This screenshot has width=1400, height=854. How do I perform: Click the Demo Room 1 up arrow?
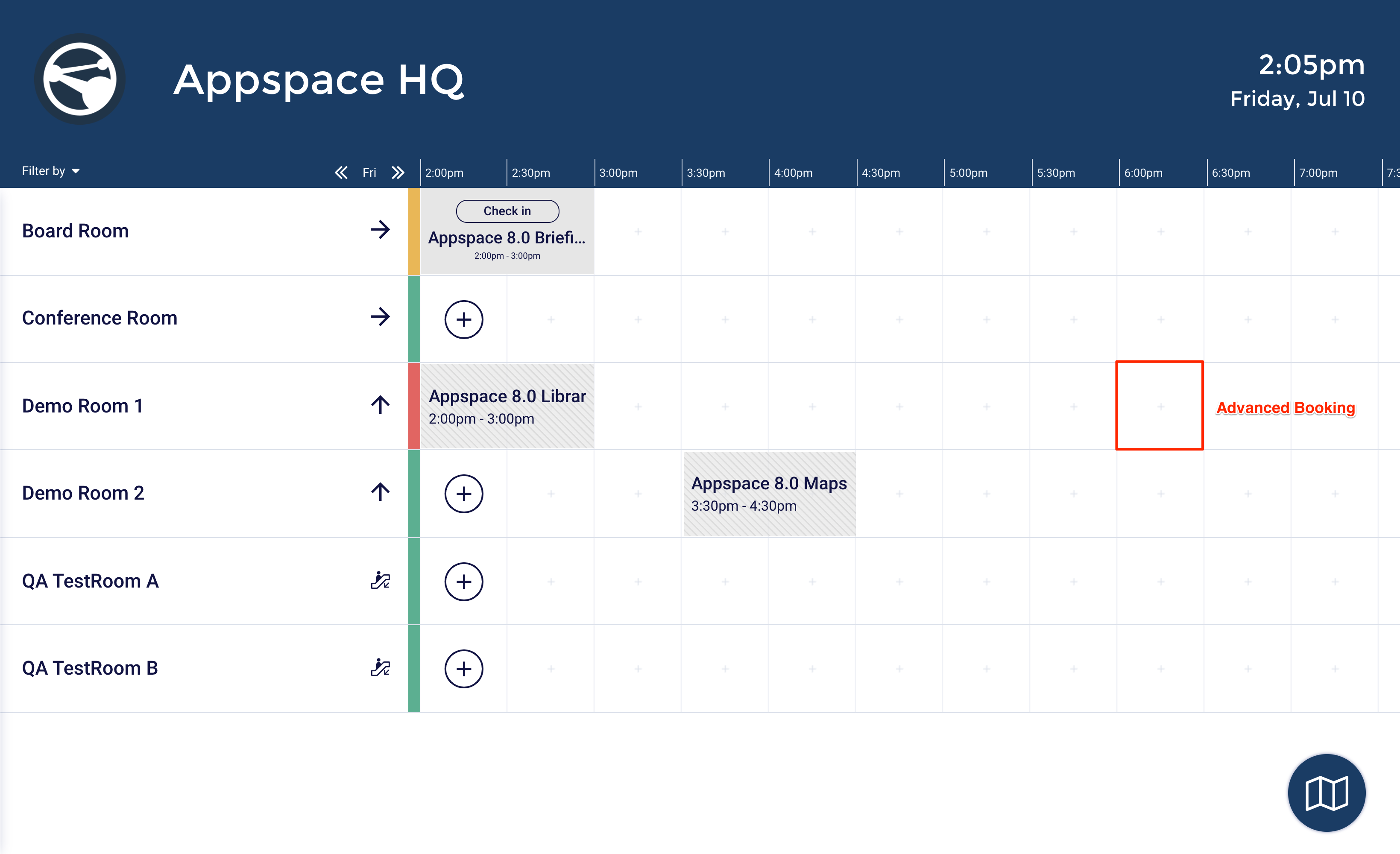[x=380, y=404]
